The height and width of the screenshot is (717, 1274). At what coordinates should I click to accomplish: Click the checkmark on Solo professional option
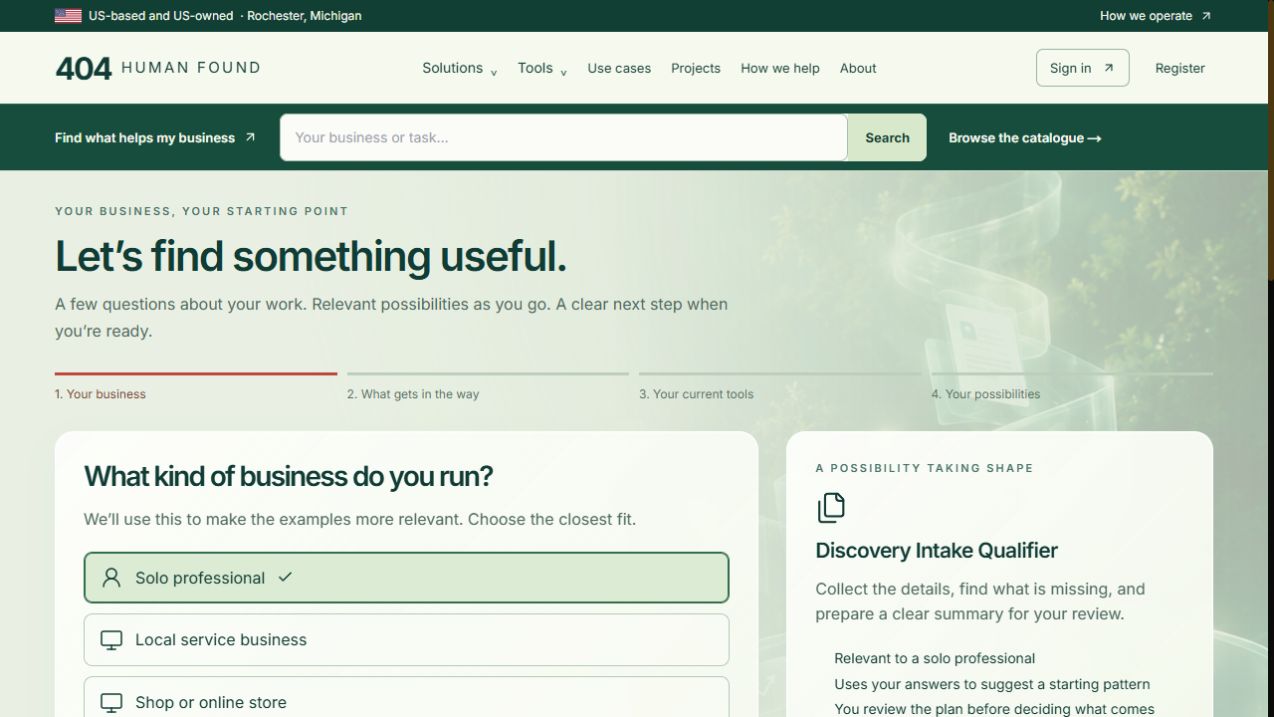[x=285, y=577]
